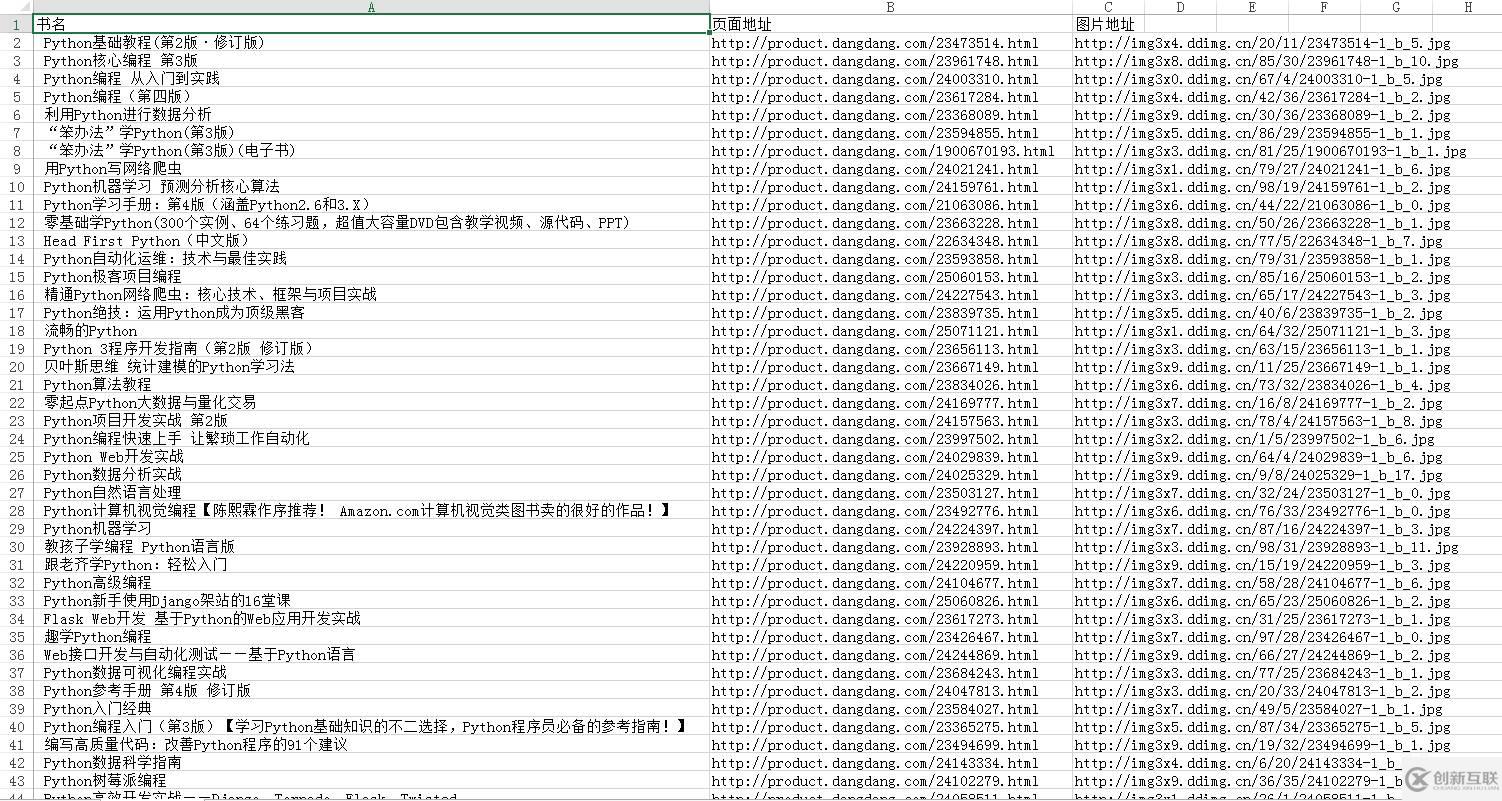
Task: Select column H header
Action: pos(1468,7)
